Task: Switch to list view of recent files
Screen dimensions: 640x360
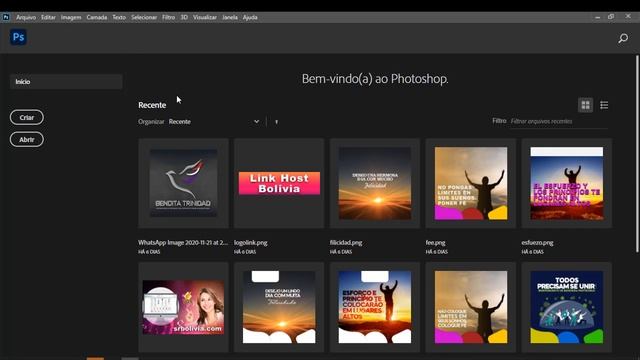Action: pyautogui.click(x=604, y=105)
